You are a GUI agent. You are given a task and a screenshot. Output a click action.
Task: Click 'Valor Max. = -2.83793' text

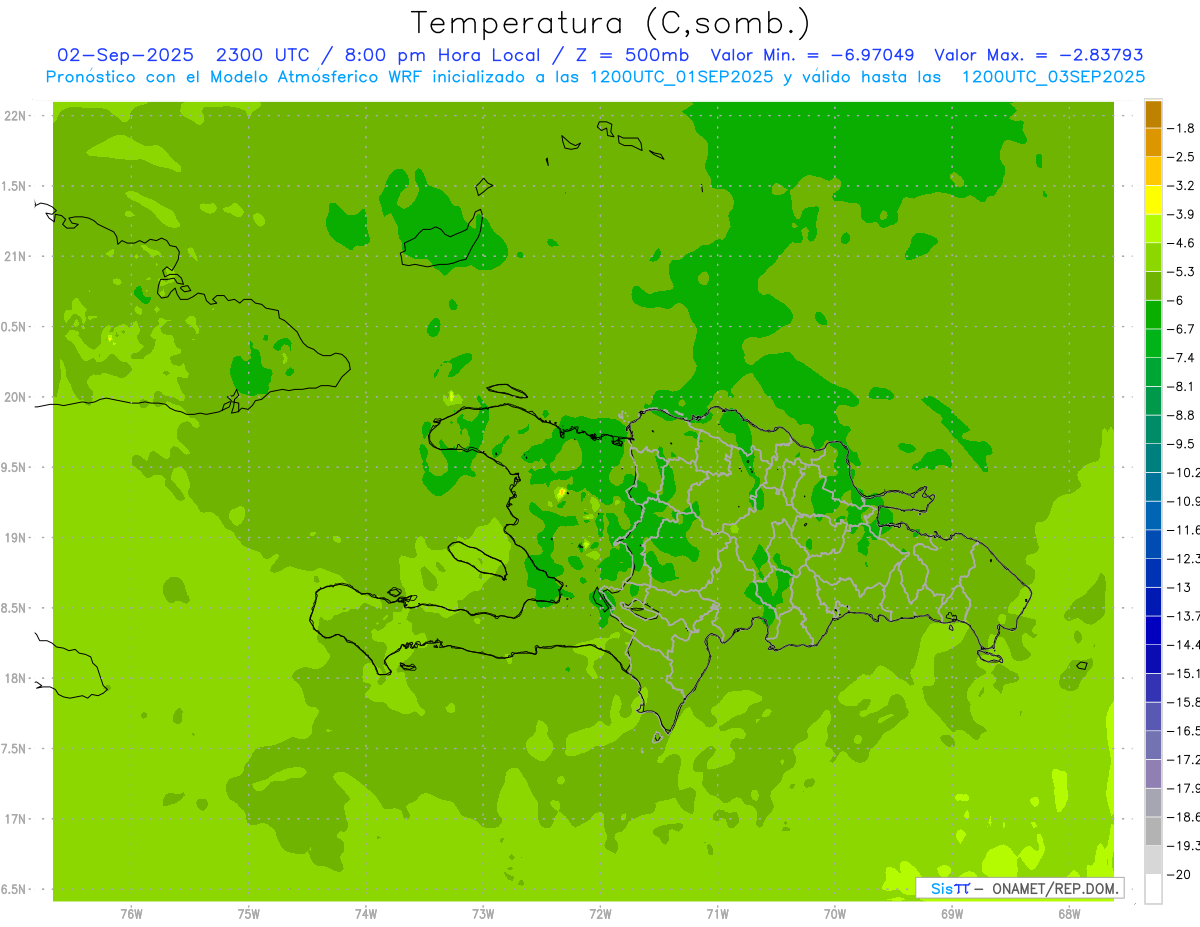pos(1039,55)
